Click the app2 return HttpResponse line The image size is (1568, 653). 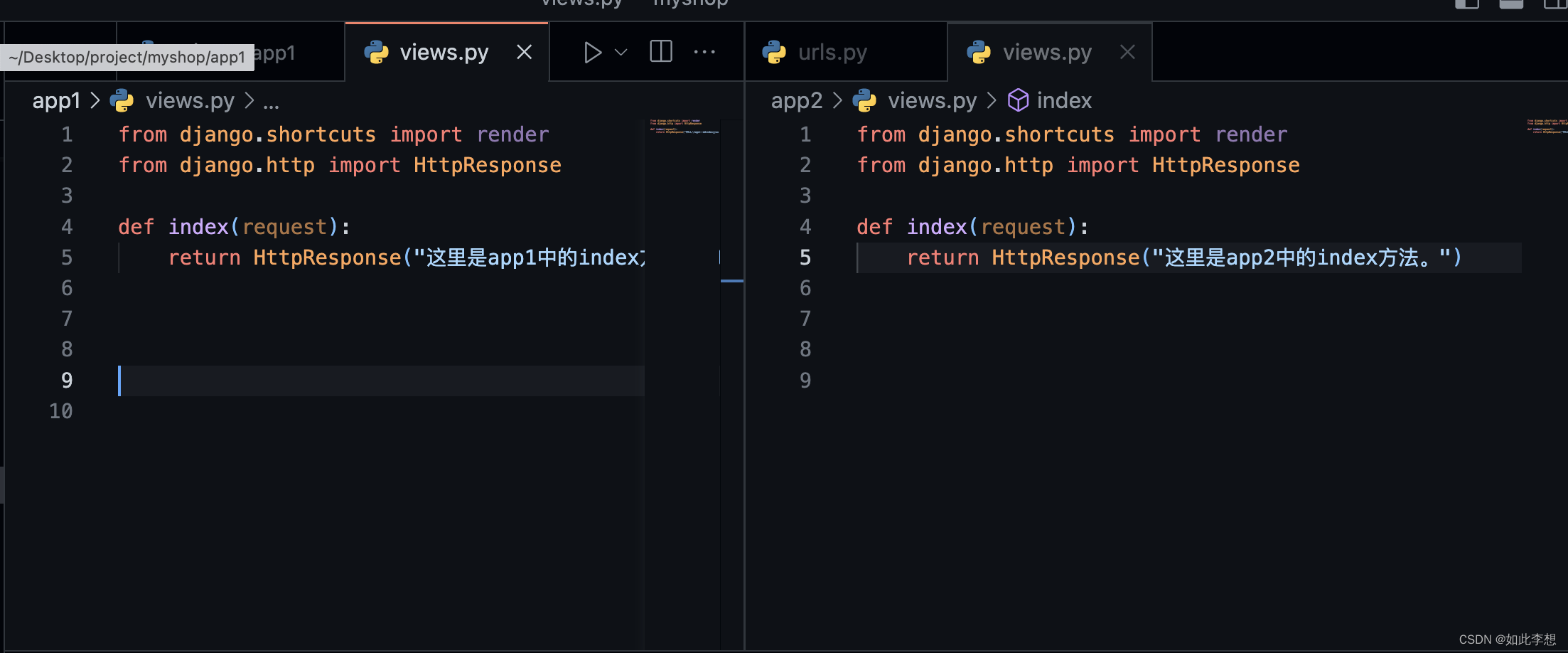point(1184,258)
